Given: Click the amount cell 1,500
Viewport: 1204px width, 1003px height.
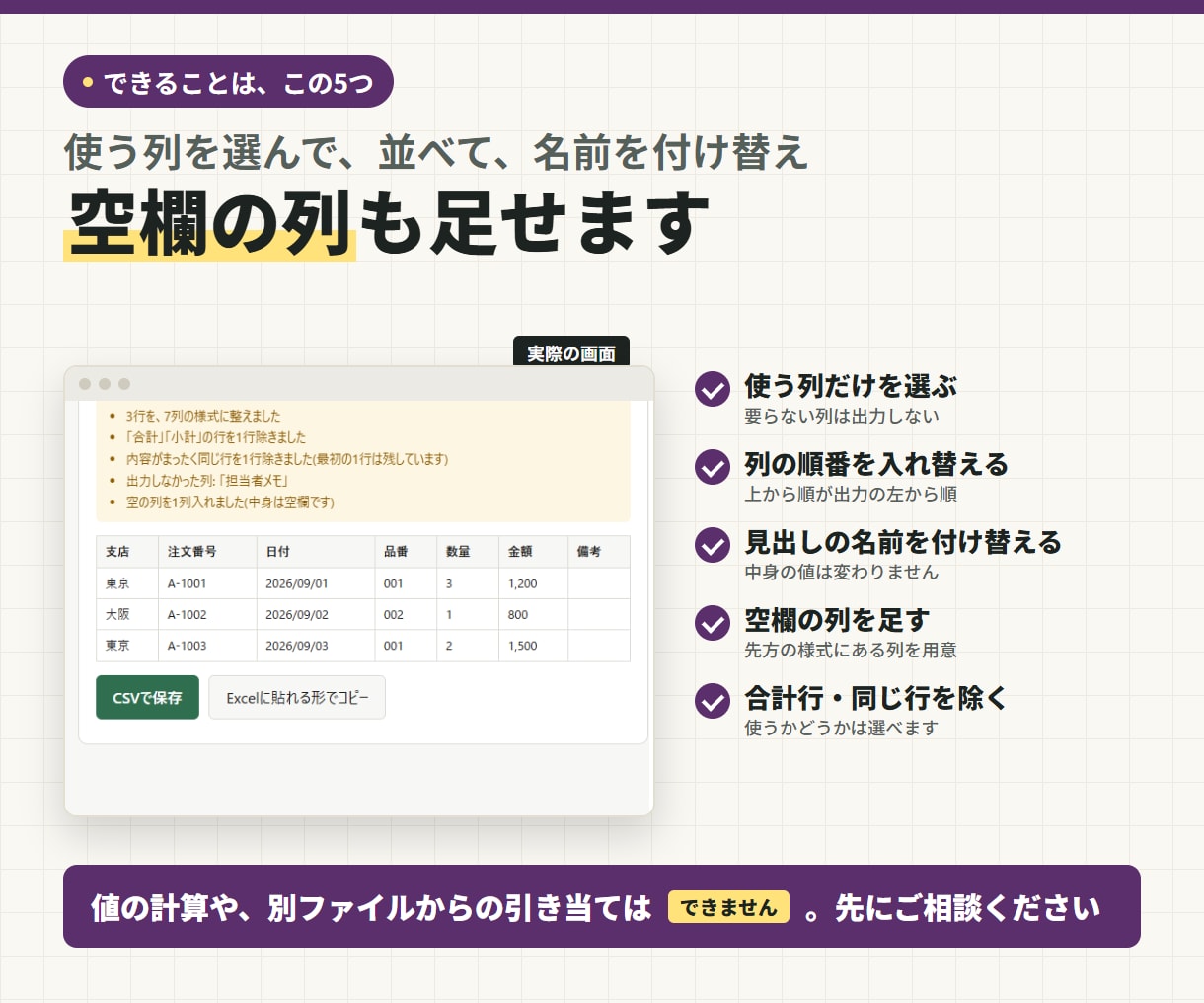Looking at the screenshot, I should click(x=534, y=646).
